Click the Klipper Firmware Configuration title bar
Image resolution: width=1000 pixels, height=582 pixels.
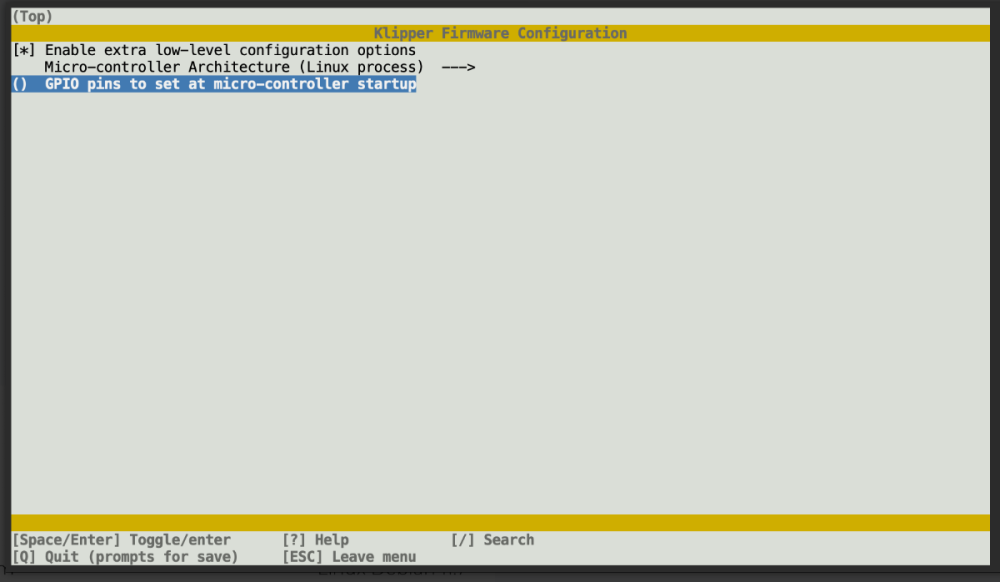coord(500,33)
